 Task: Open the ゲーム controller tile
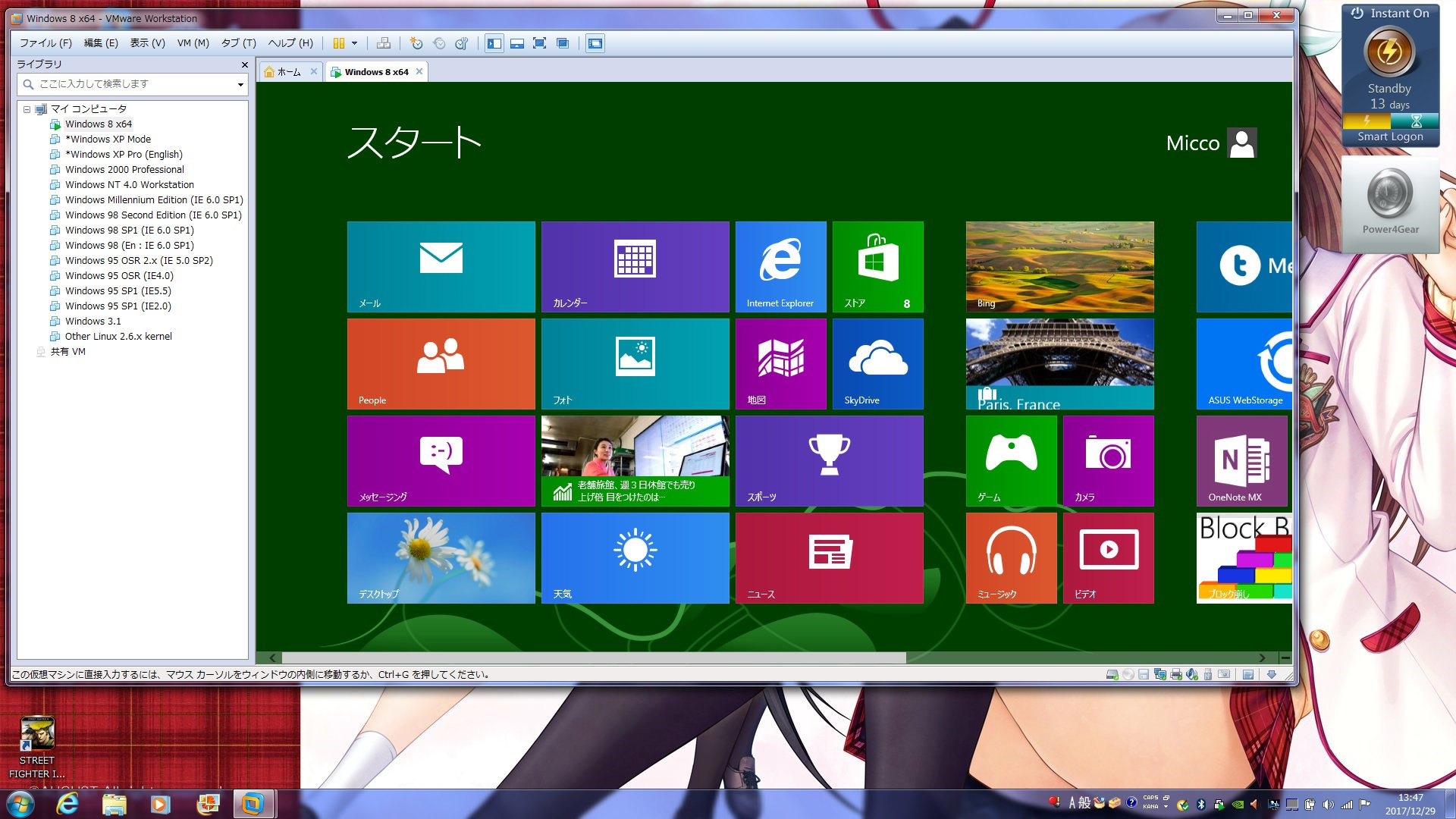(1012, 461)
